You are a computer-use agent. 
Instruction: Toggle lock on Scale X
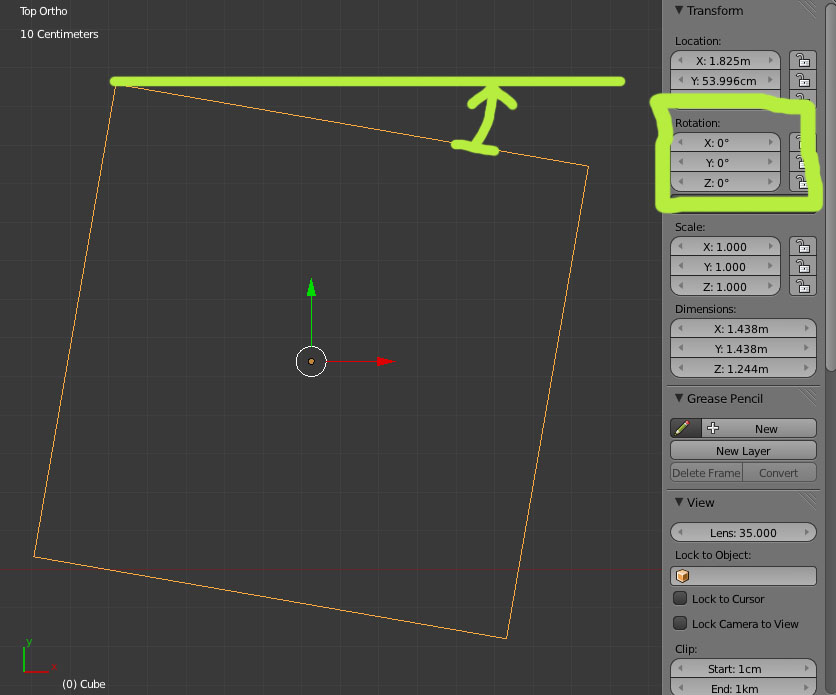(x=802, y=246)
